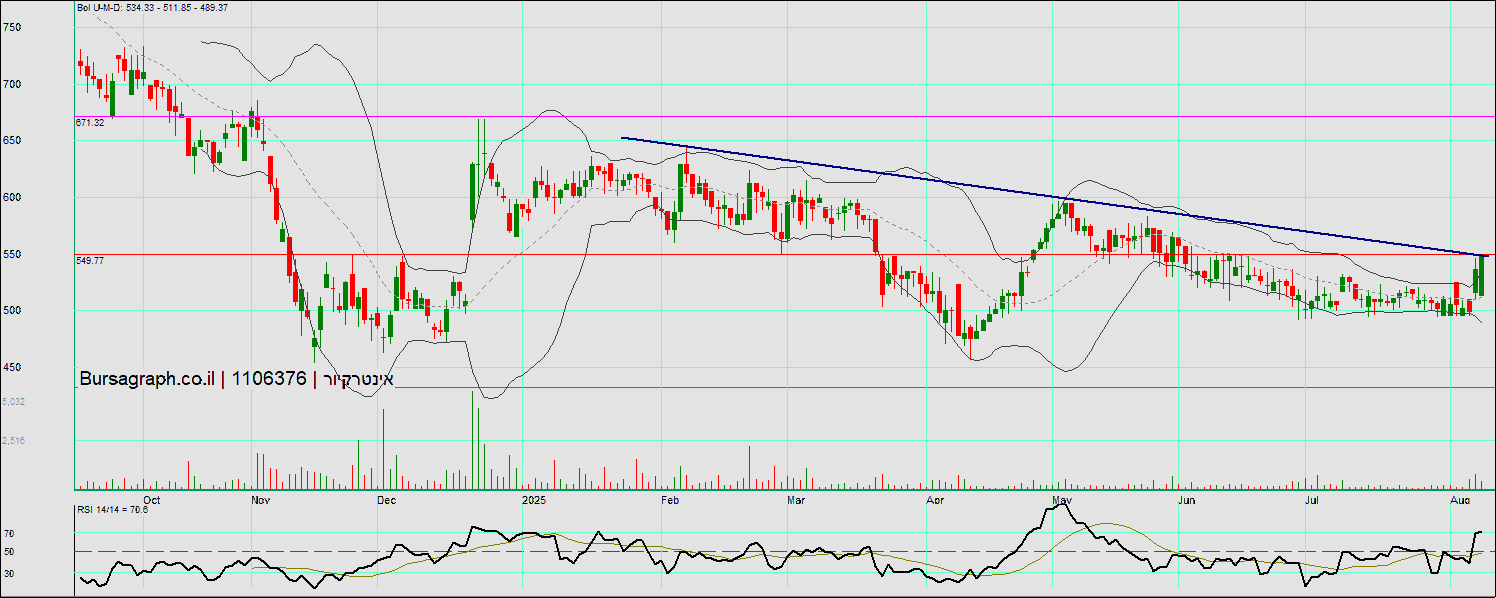Click the Feb month label on time axis
1496x598 pixels.
pyautogui.click(x=671, y=498)
